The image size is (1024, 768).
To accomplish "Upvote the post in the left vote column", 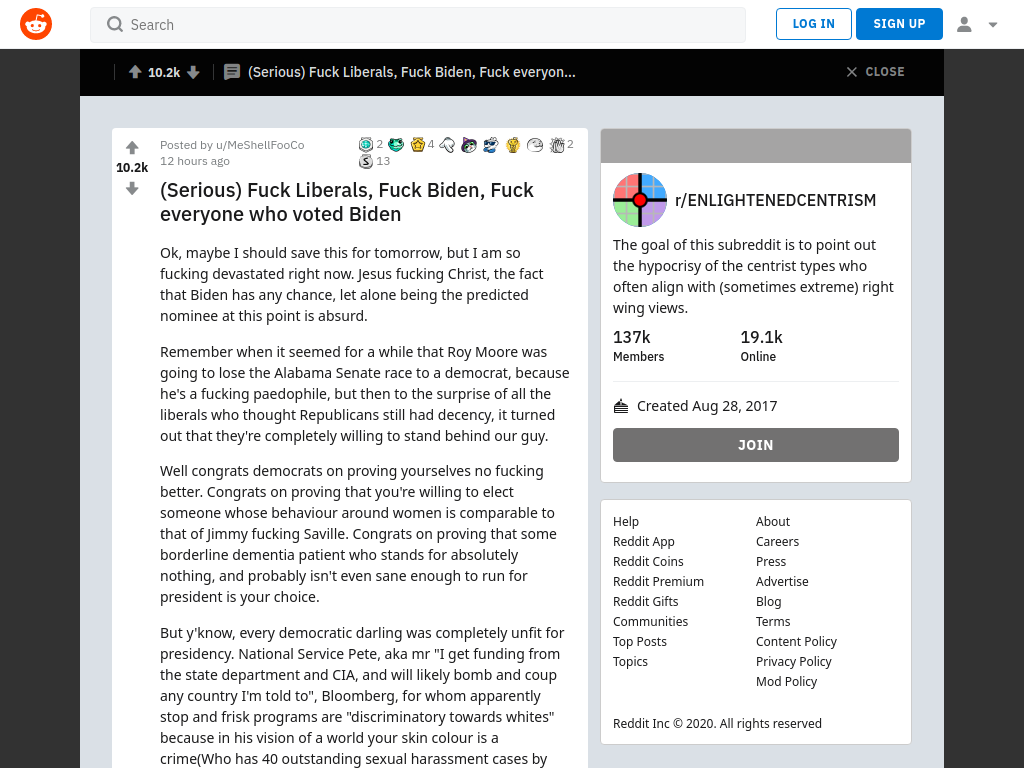I will pyautogui.click(x=132, y=147).
